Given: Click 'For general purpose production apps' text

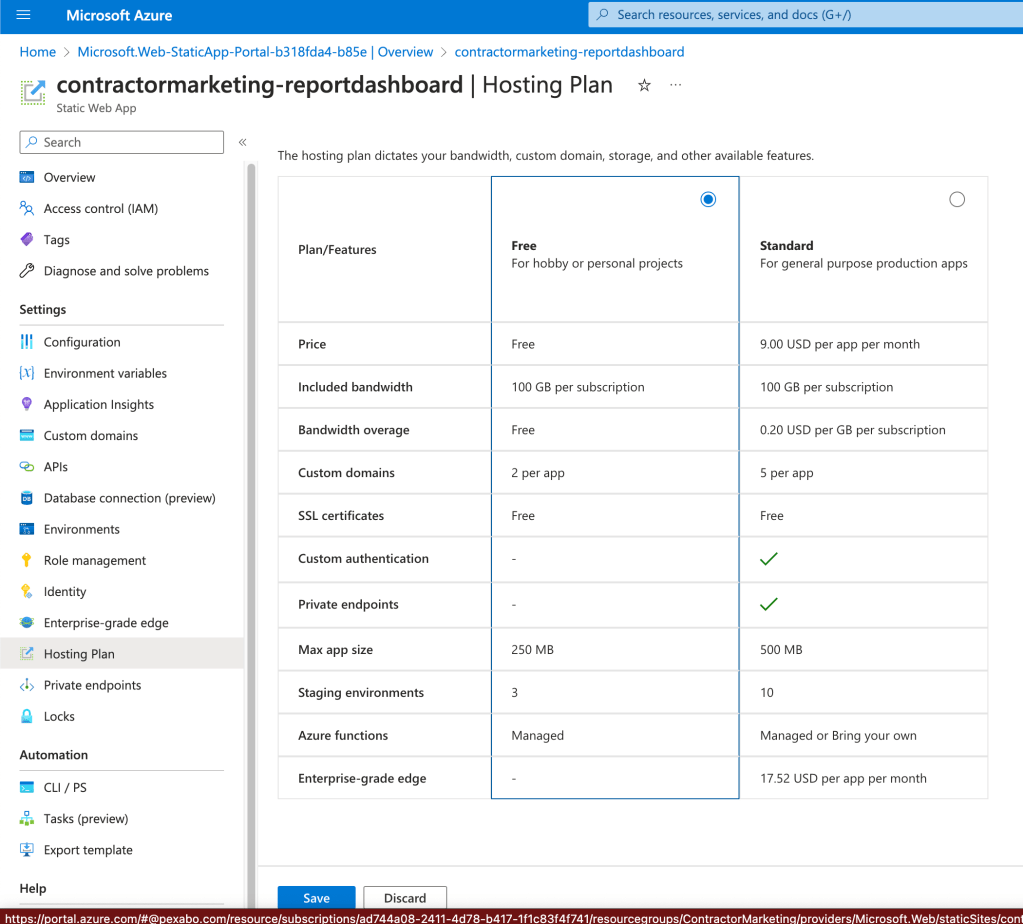Looking at the screenshot, I should click(864, 263).
